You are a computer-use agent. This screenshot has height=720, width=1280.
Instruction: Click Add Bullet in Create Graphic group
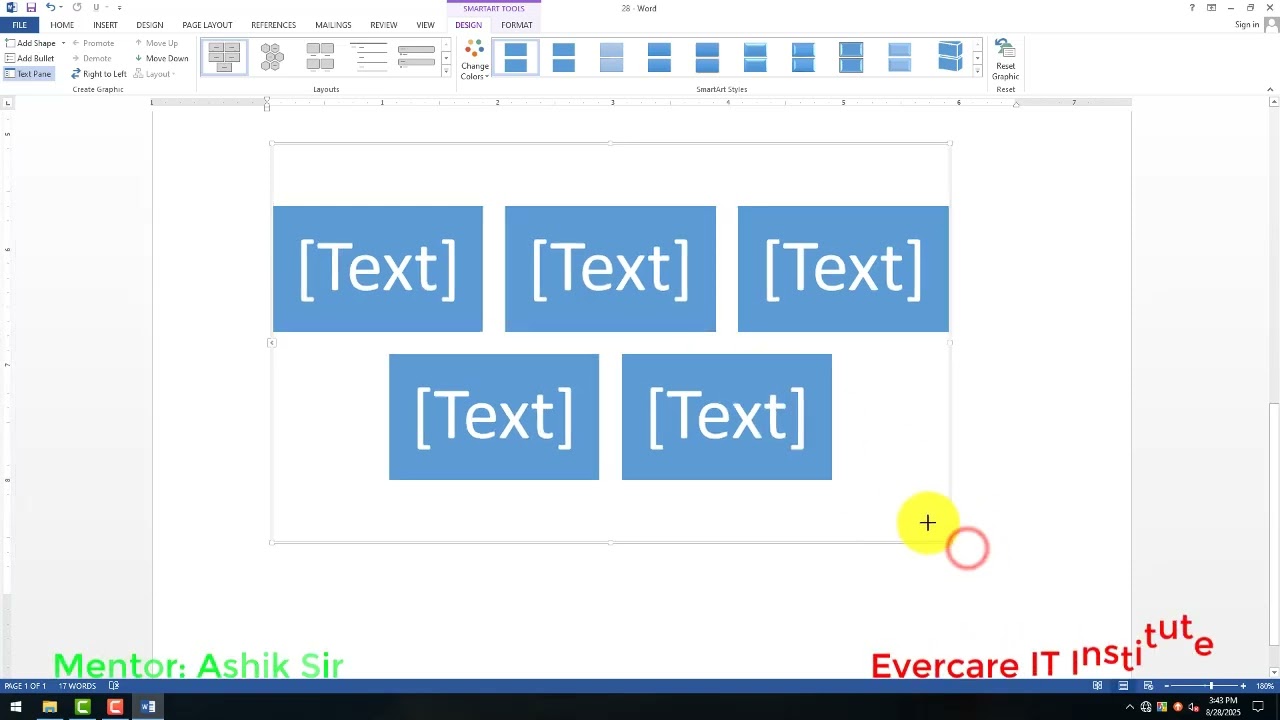point(30,58)
